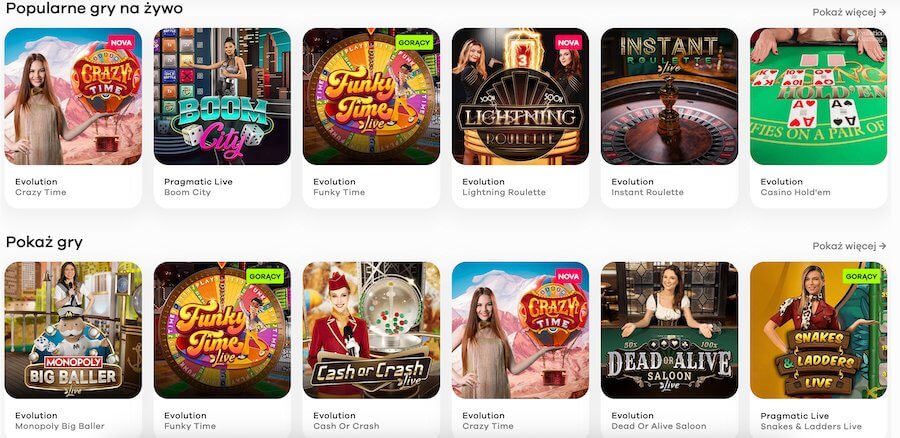Click the Lightning Roulette title text

pyautogui.click(x=504, y=192)
